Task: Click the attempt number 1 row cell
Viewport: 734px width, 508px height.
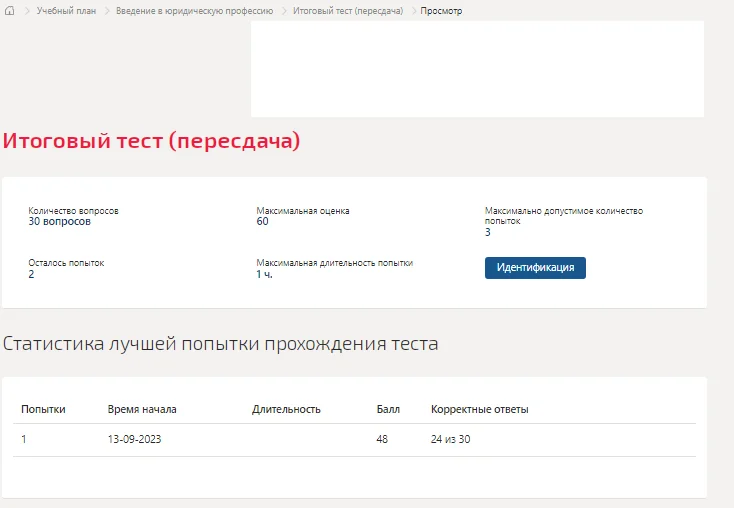Action: click(x=24, y=439)
